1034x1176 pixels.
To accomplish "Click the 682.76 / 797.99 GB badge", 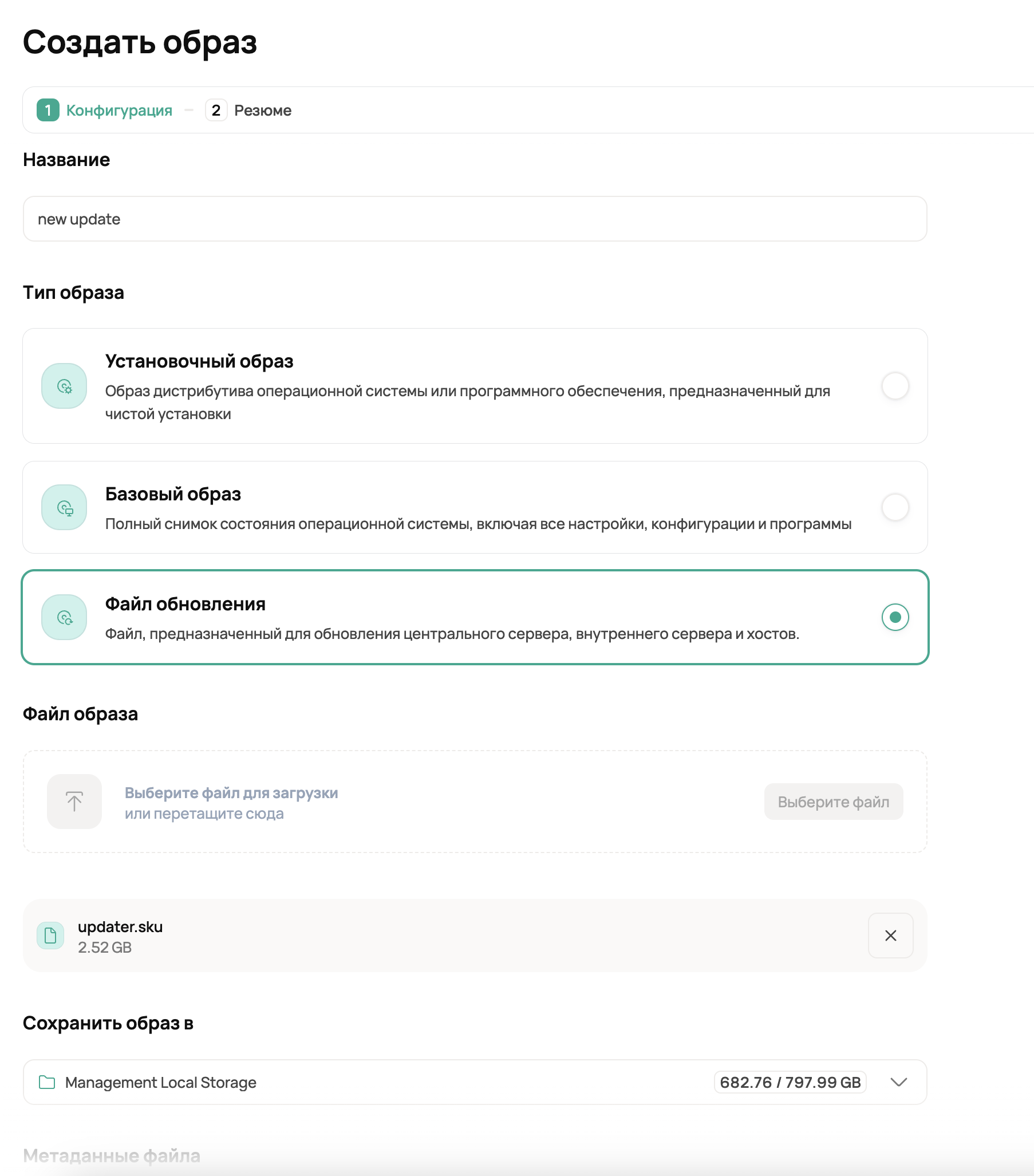I will [790, 1082].
